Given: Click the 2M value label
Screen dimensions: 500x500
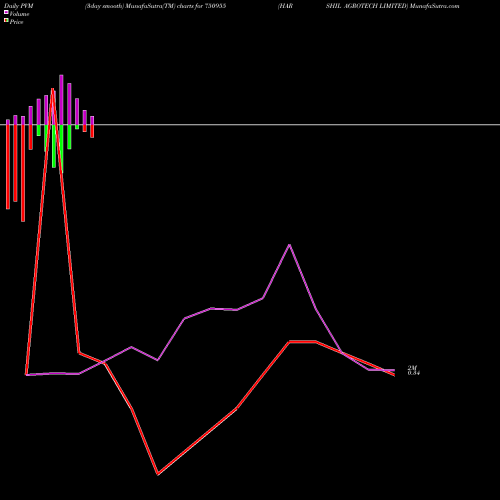Looking at the screenshot, I should pos(412,368).
